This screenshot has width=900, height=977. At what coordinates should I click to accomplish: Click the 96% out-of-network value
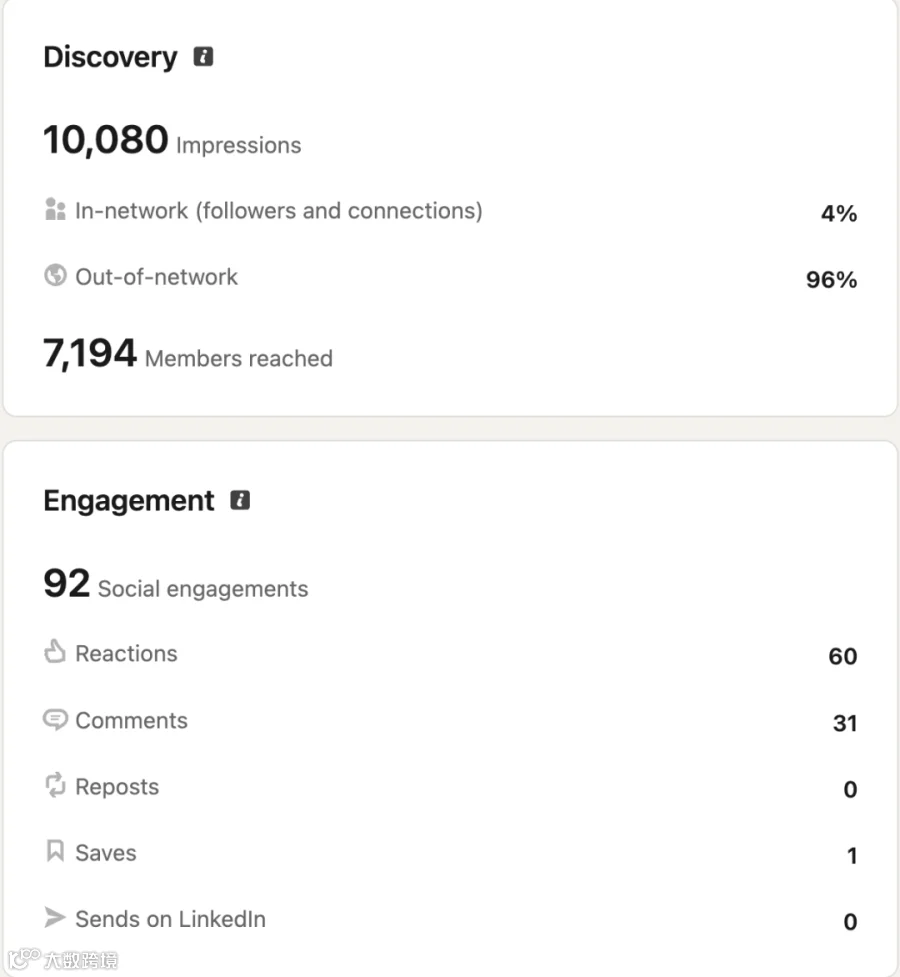[x=831, y=279]
